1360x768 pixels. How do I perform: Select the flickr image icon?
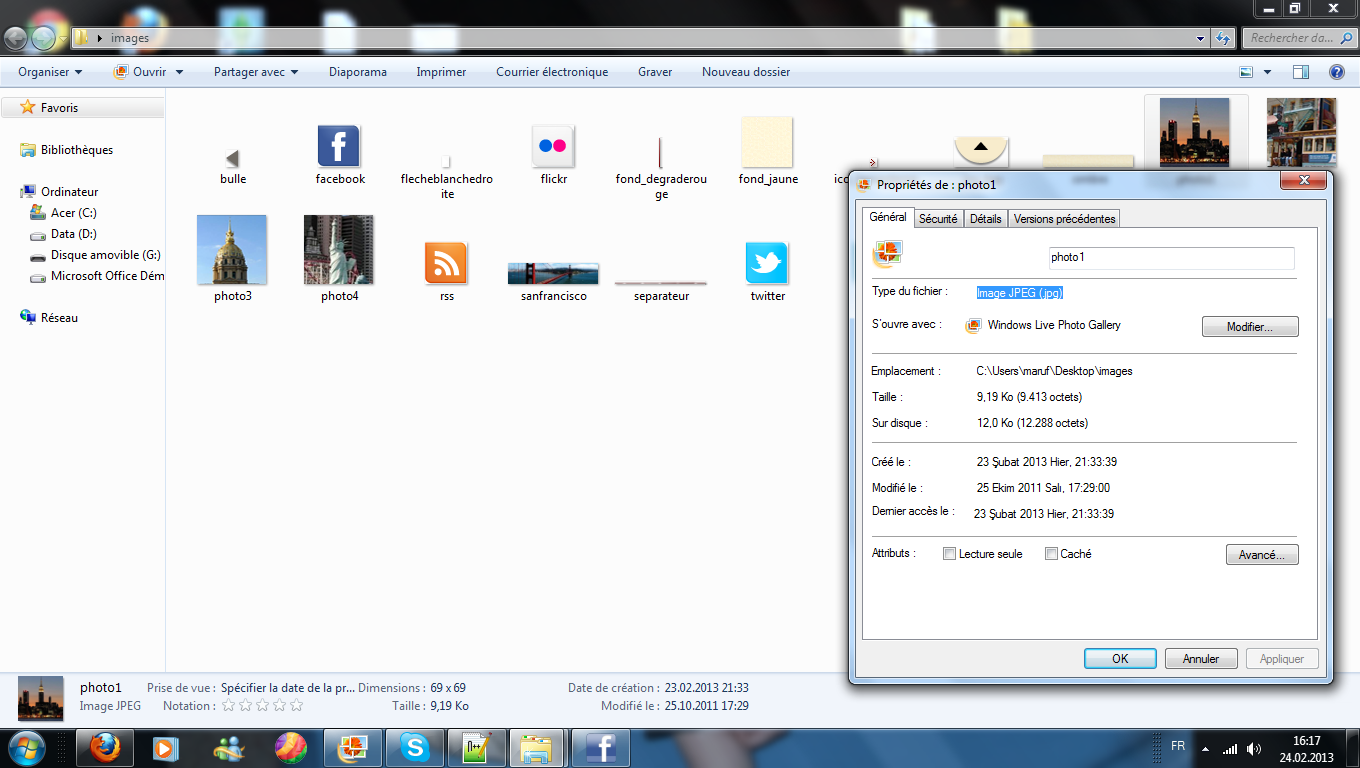552,146
